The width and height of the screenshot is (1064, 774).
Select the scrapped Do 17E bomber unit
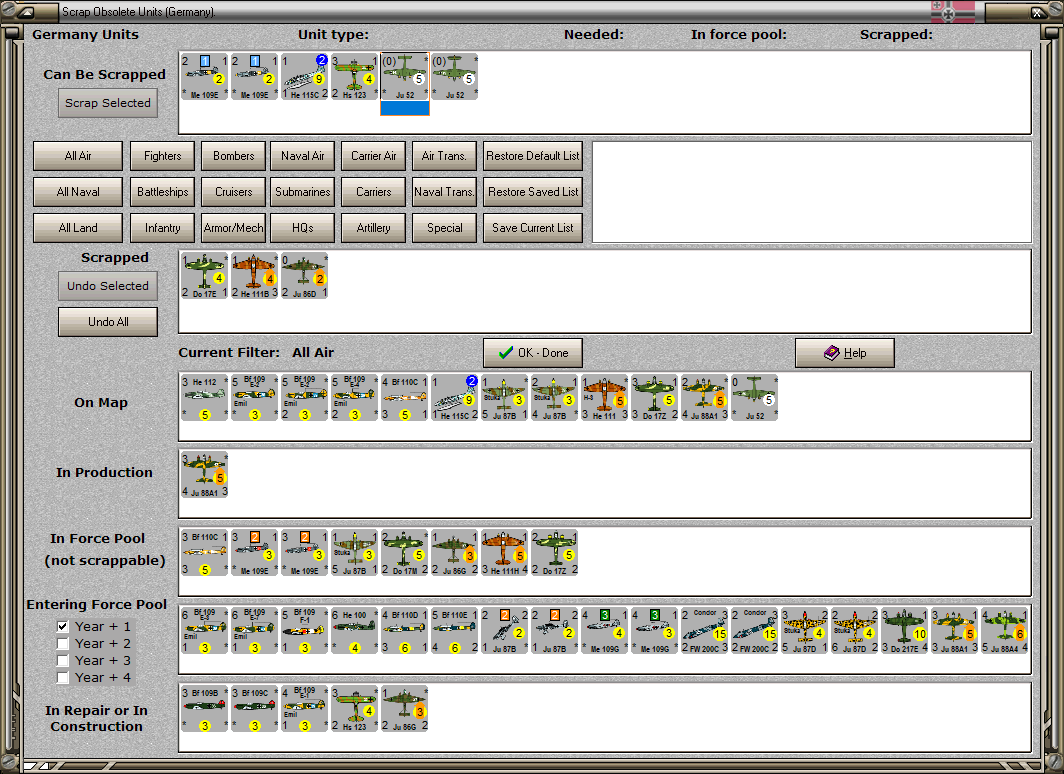pos(204,275)
